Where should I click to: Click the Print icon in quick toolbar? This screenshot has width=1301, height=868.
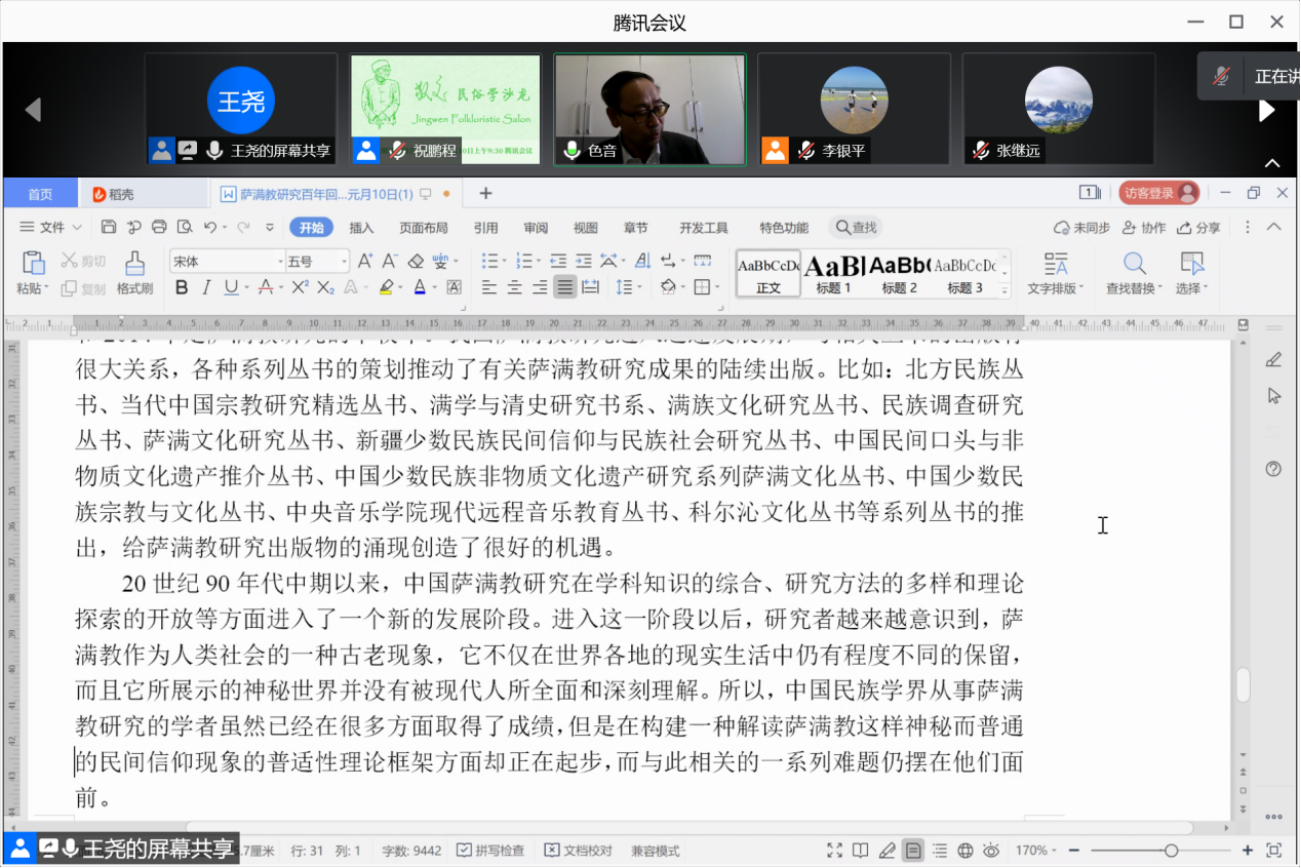(x=159, y=227)
